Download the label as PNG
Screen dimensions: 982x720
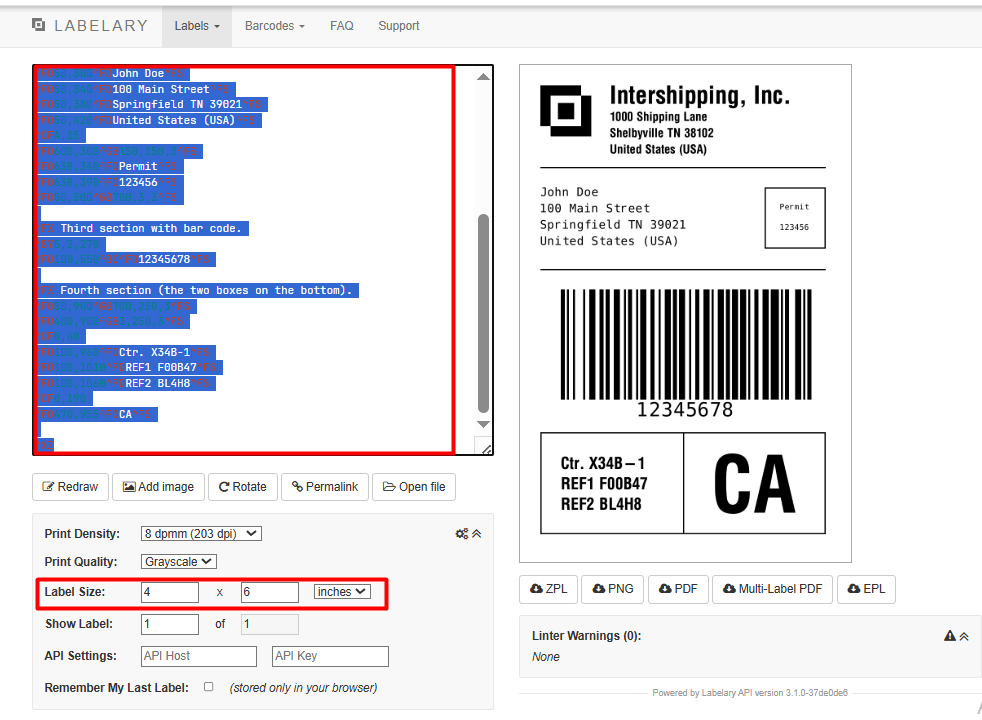click(x=612, y=589)
